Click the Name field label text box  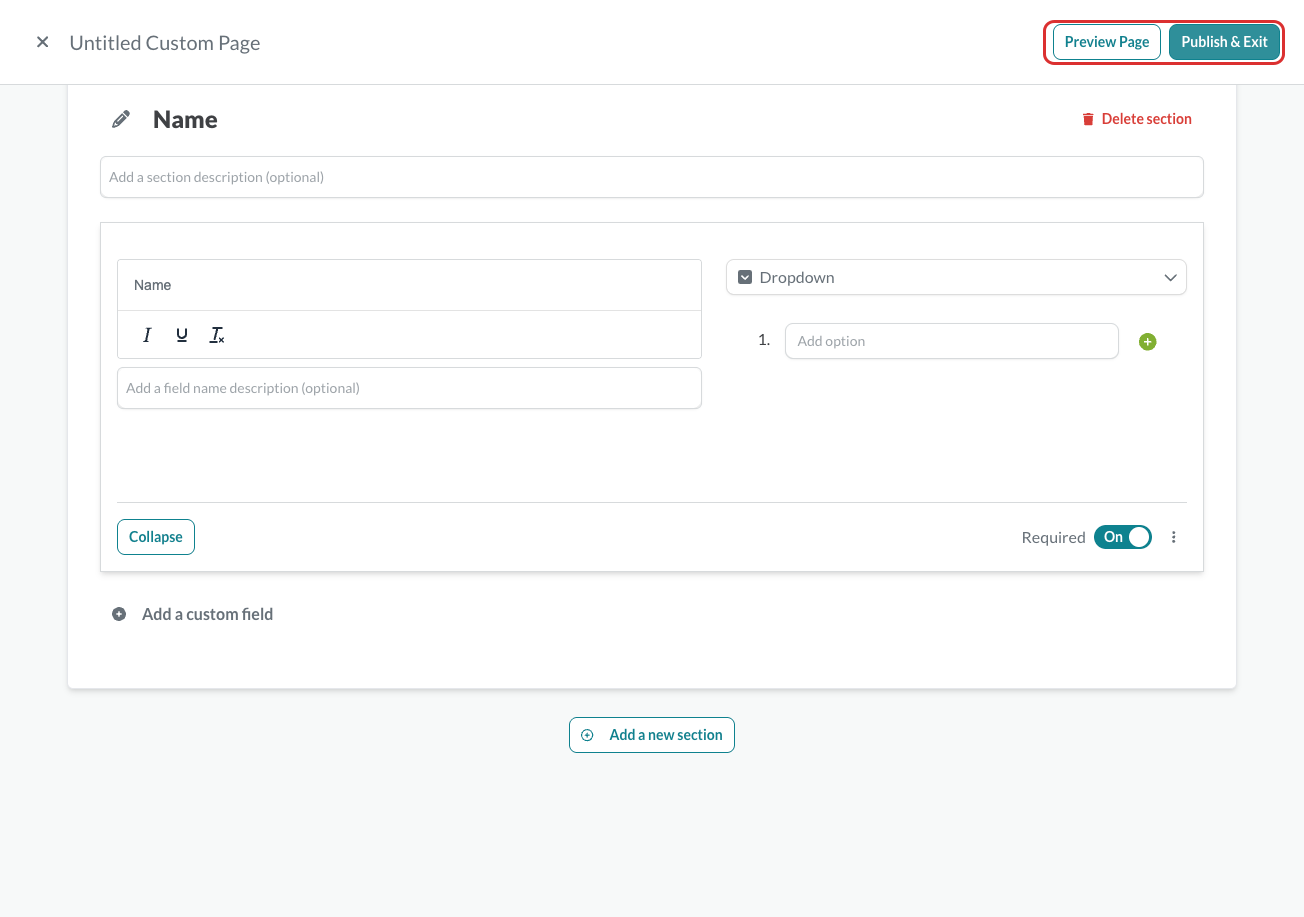[x=409, y=285]
